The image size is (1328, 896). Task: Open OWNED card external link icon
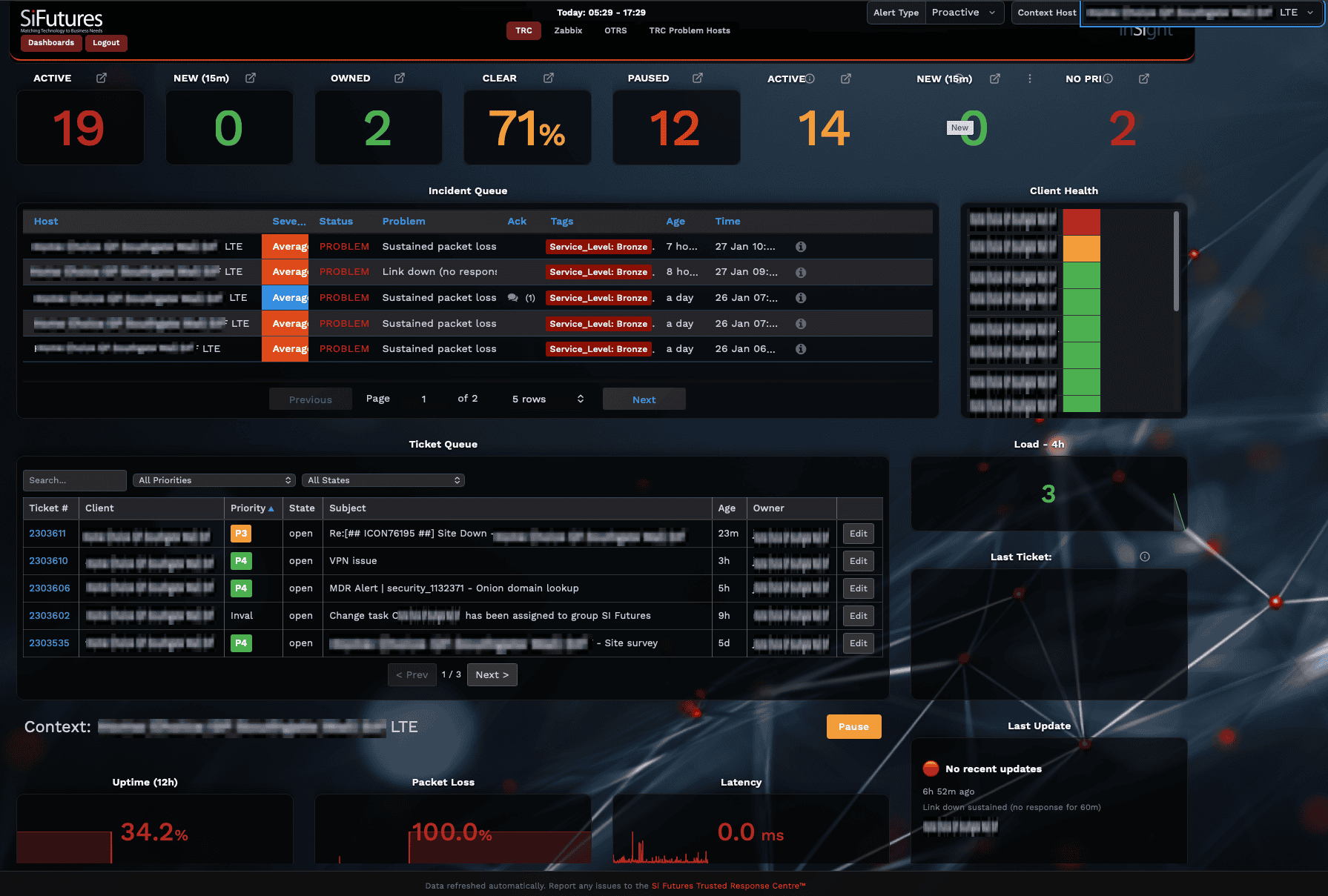pos(400,78)
